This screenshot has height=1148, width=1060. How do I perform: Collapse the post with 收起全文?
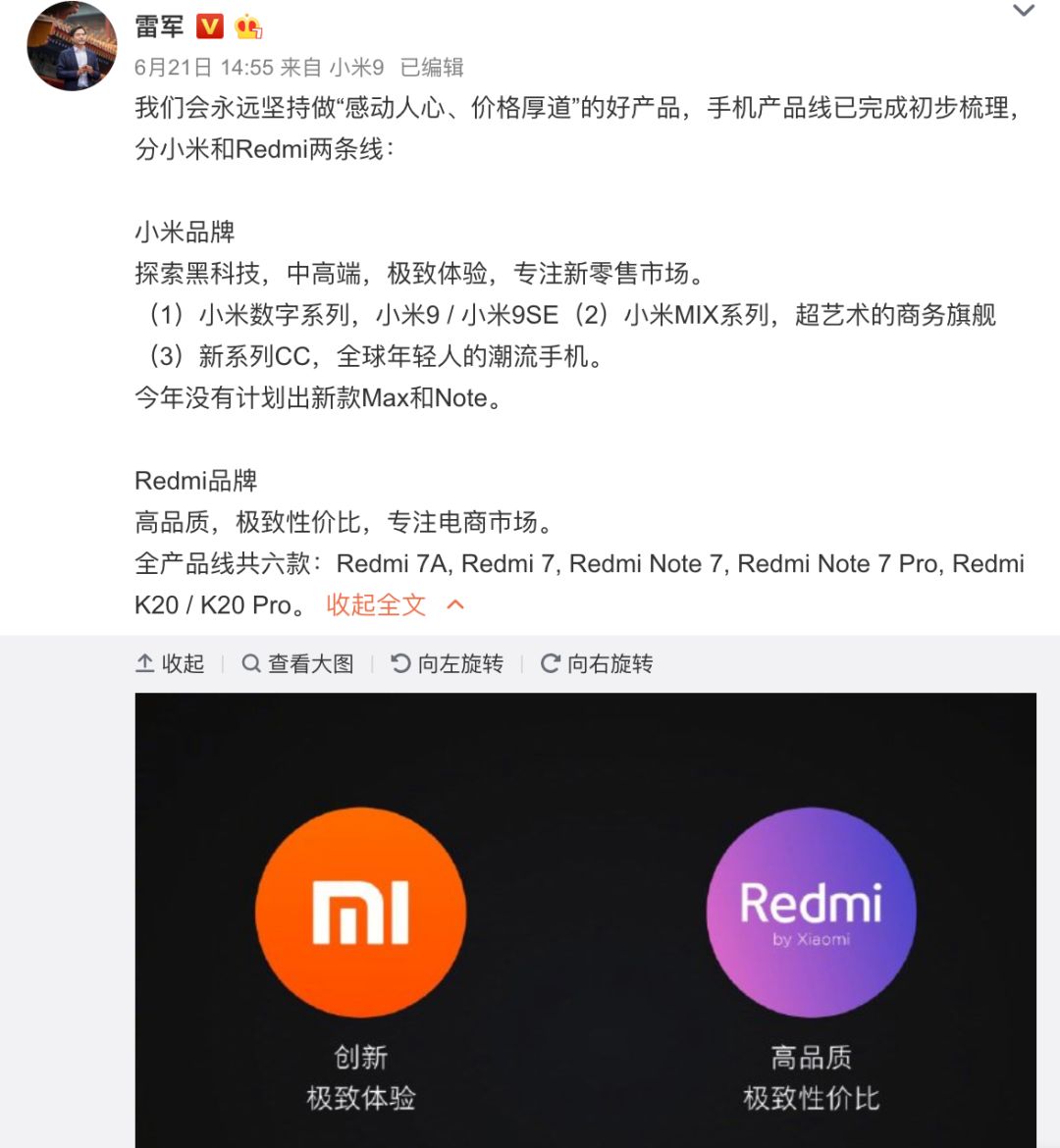(376, 604)
